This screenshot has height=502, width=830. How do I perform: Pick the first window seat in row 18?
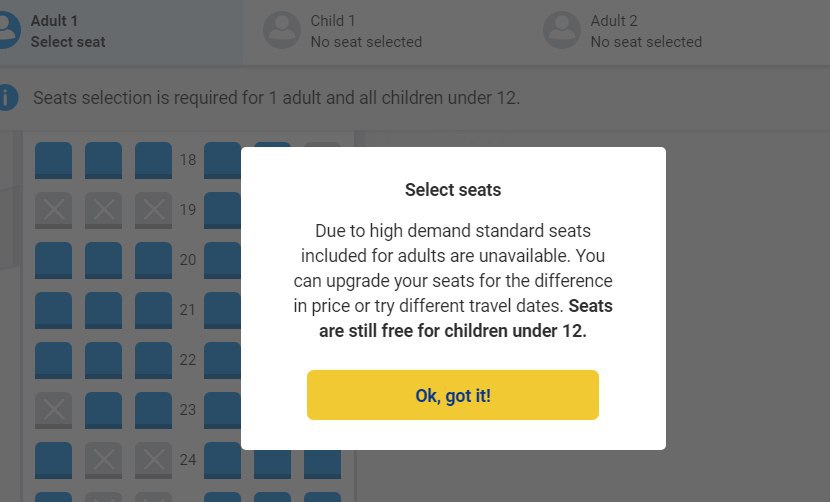pyautogui.click(x=53, y=160)
